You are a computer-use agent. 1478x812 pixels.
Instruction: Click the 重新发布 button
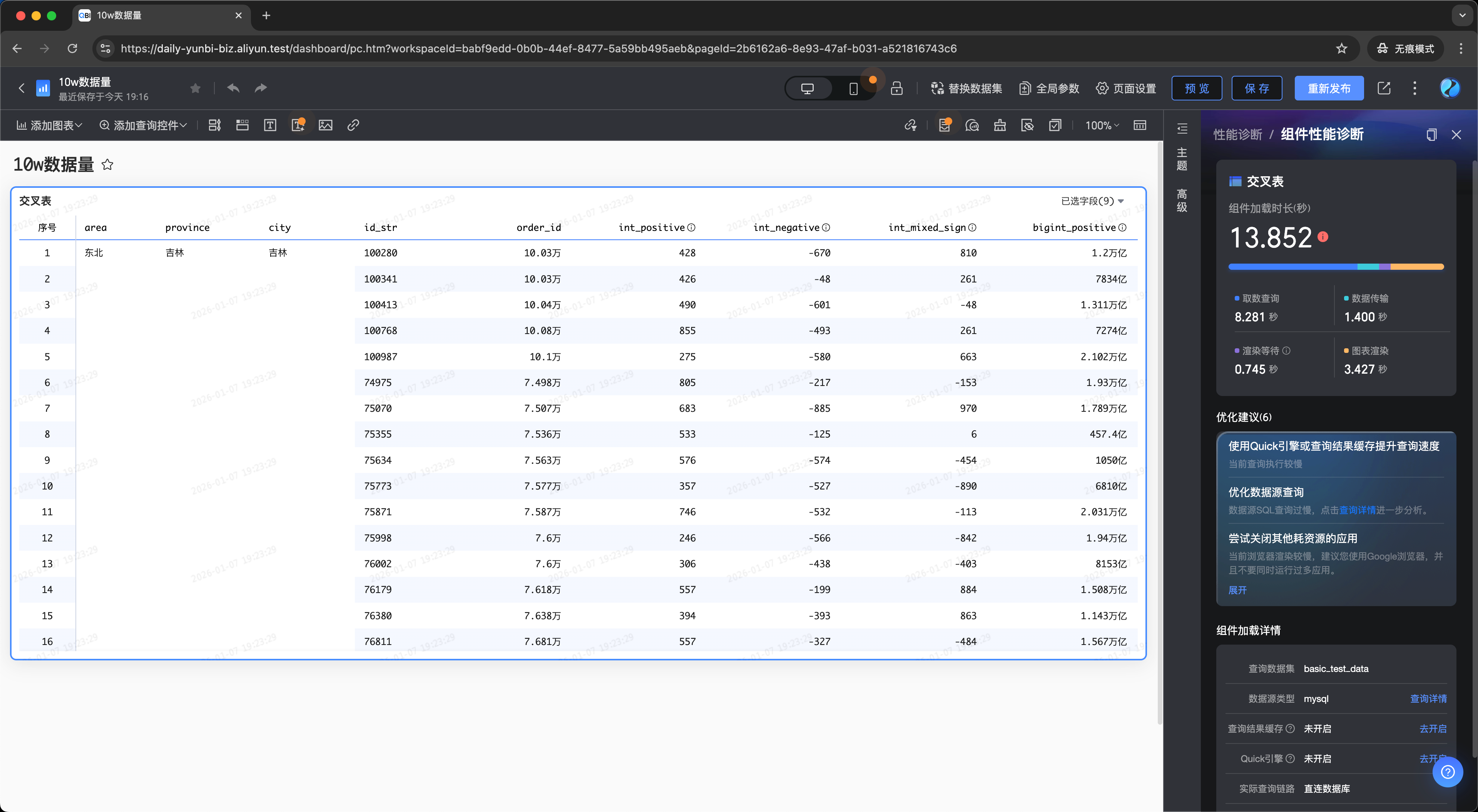click(1329, 89)
